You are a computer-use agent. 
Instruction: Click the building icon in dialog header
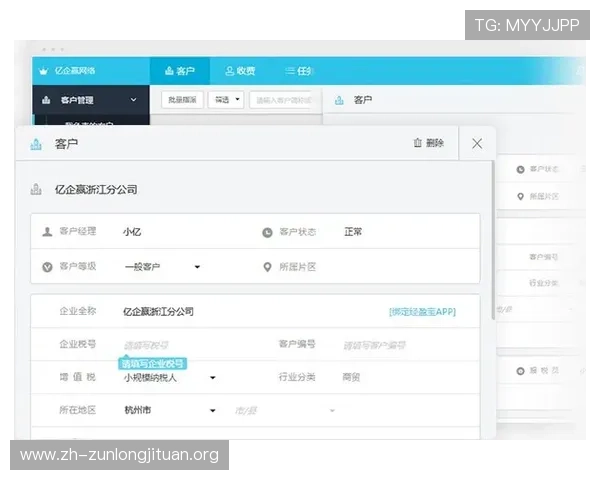point(36,144)
